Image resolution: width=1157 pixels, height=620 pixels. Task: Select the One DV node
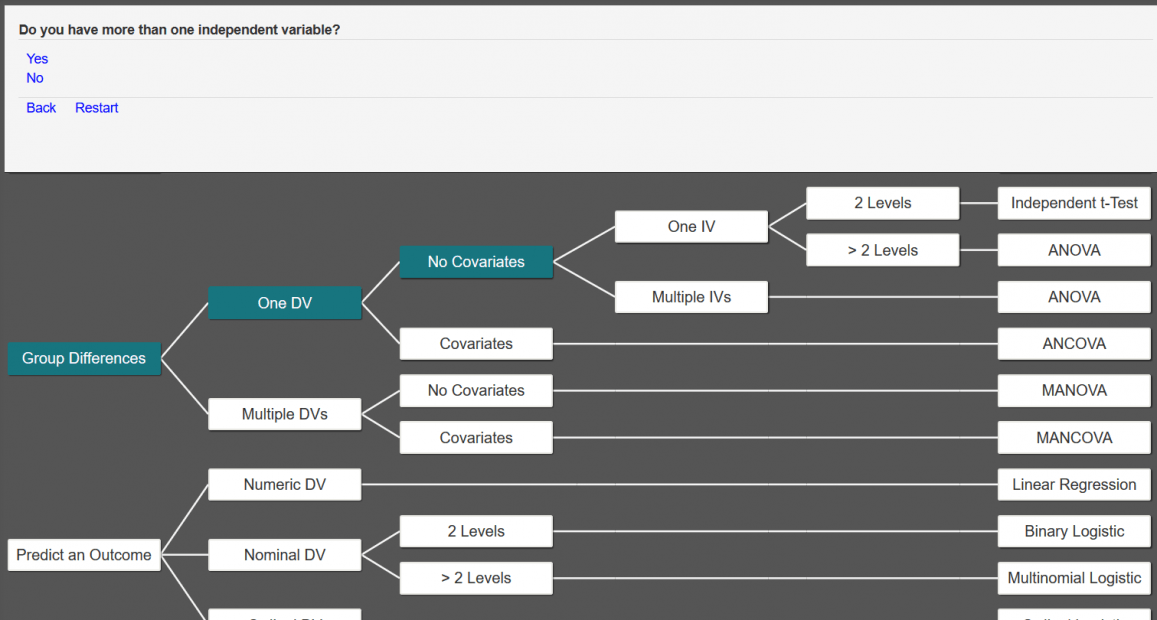(x=284, y=303)
